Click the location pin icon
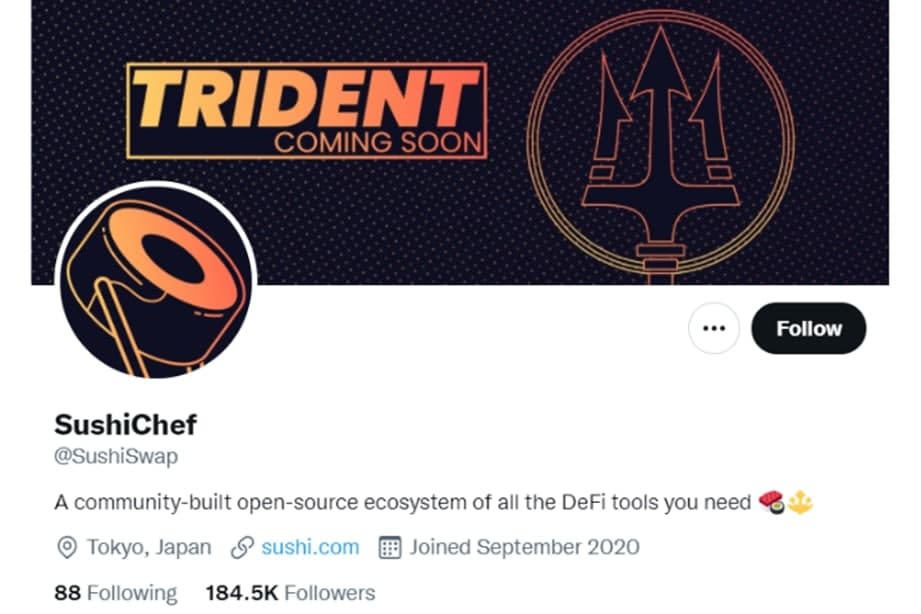Image resolution: width=921 pixels, height=614 pixels. tap(67, 548)
